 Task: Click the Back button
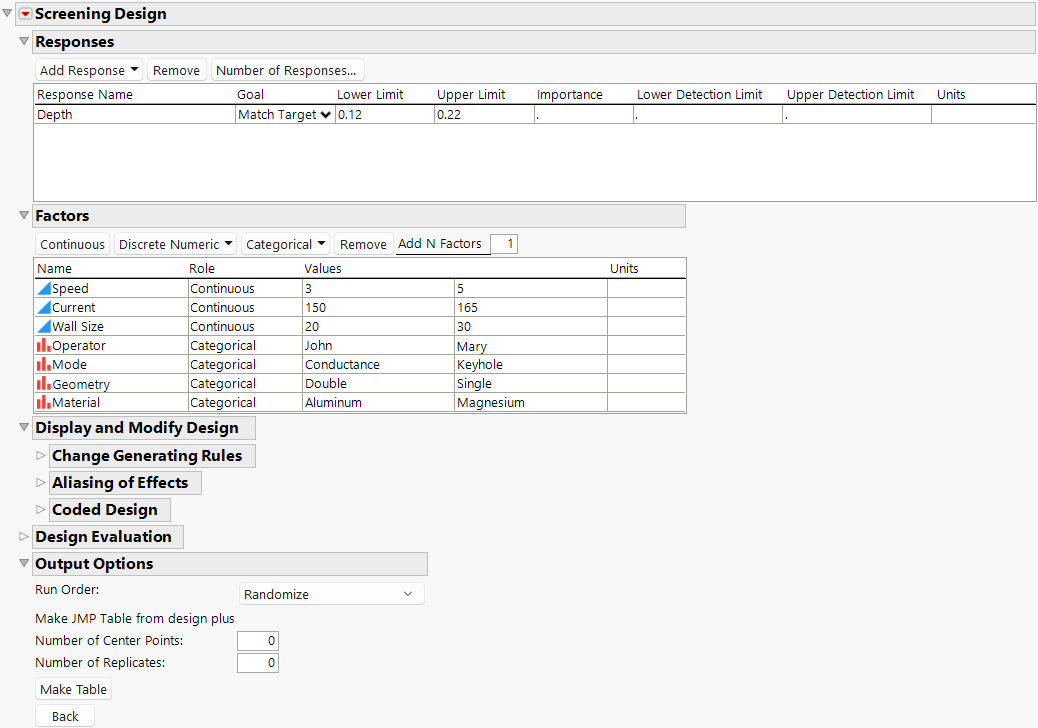[65, 716]
